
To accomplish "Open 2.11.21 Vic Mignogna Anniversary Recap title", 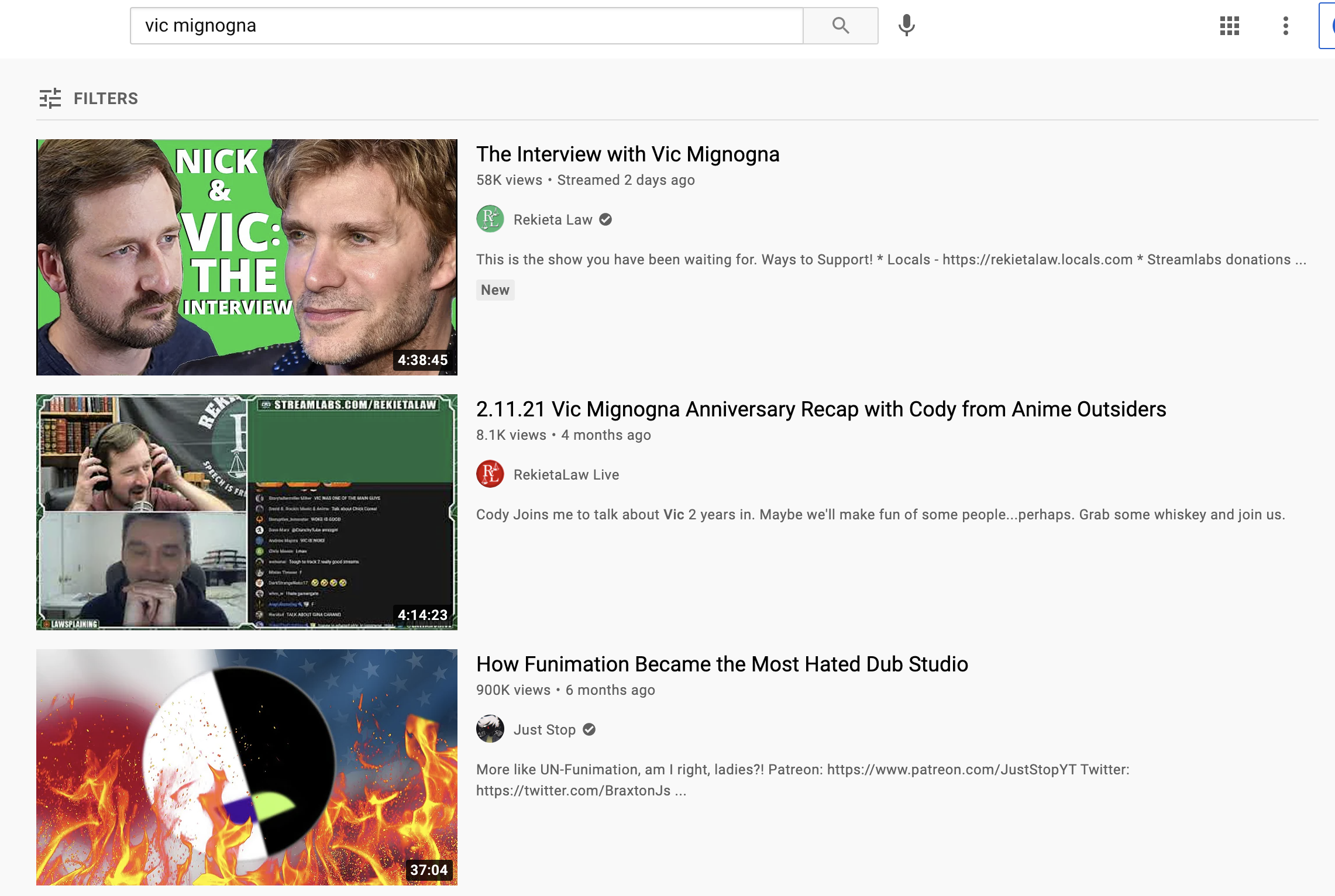I will pyautogui.click(x=821, y=409).
